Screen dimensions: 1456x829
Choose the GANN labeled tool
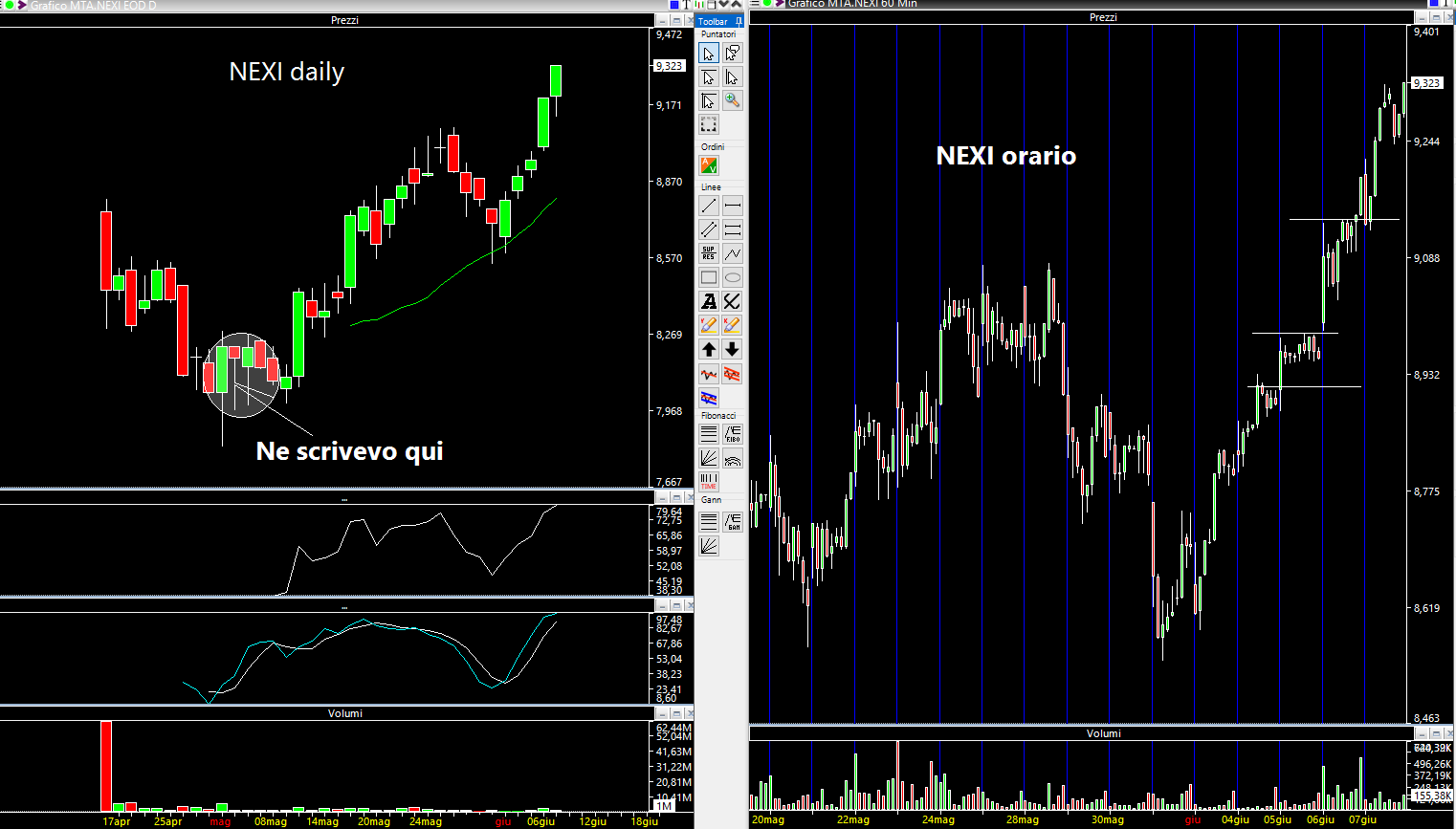point(733,522)
